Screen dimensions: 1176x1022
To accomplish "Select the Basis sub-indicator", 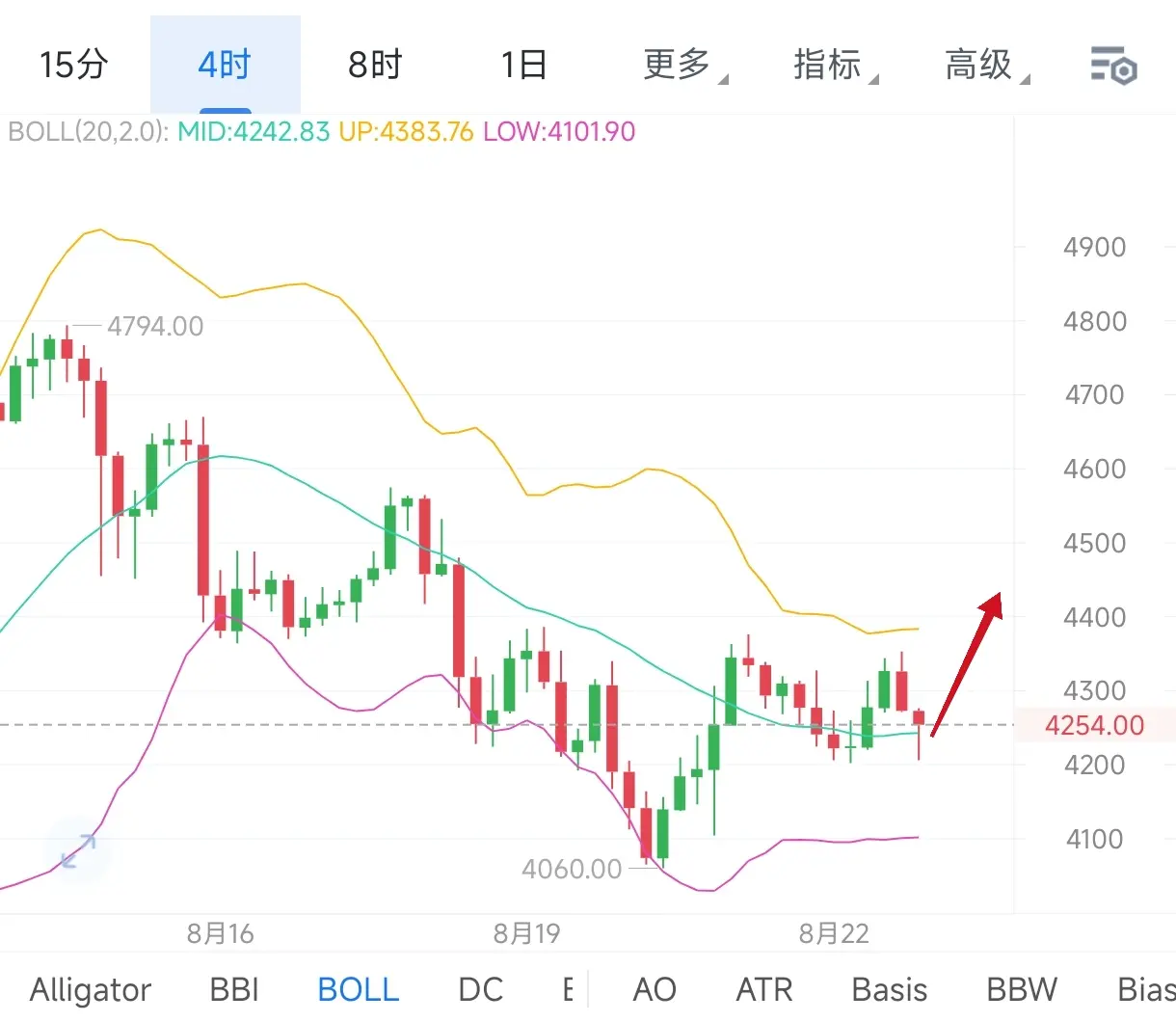I will click(x=890, y=989).
